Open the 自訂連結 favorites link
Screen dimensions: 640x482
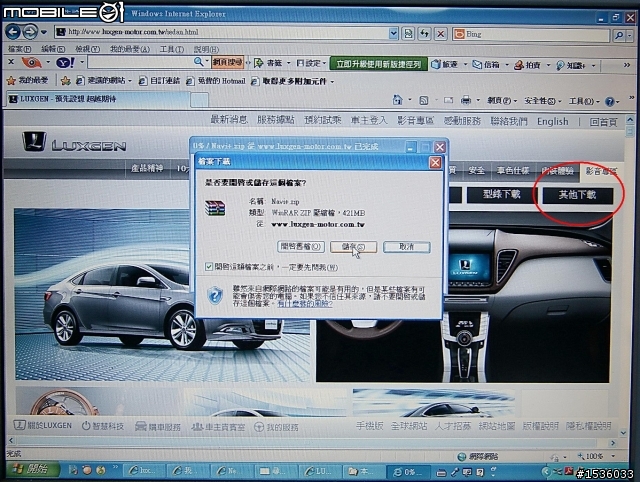[159, 81]
